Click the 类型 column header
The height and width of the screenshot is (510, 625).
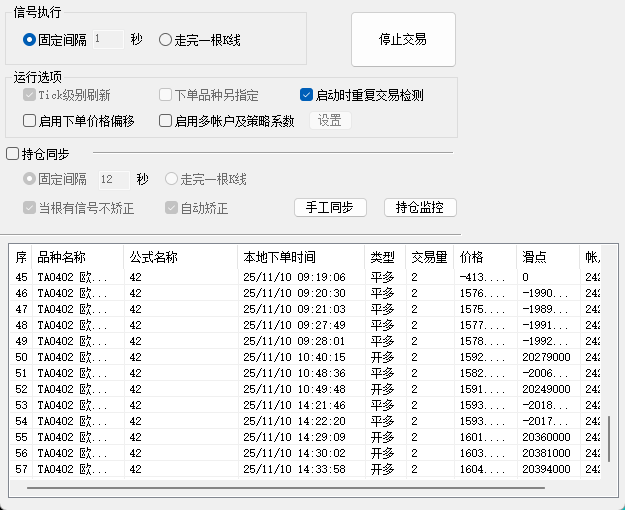point(382,257)
